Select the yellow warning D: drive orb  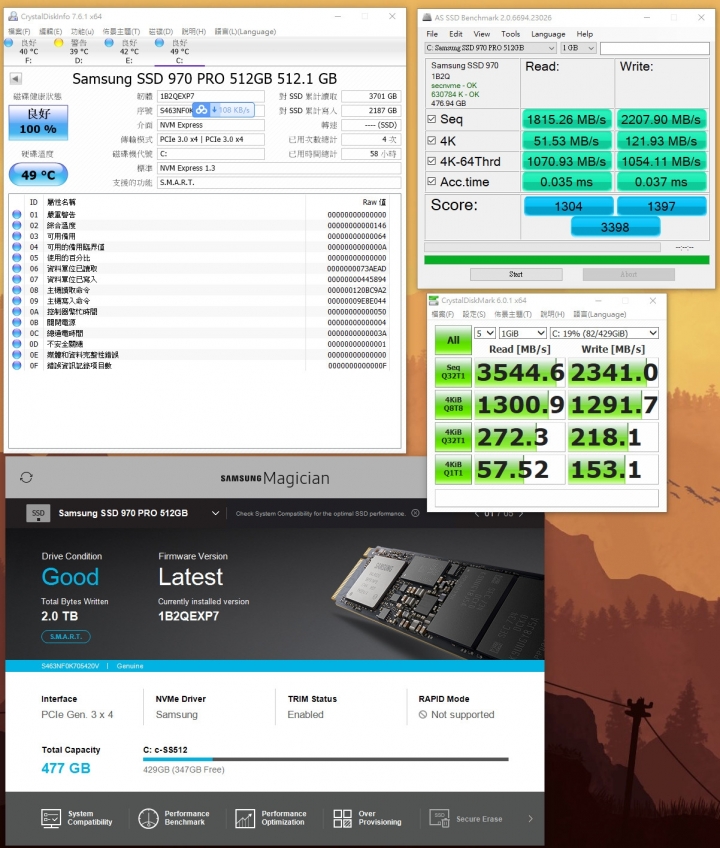coord(58,43)
